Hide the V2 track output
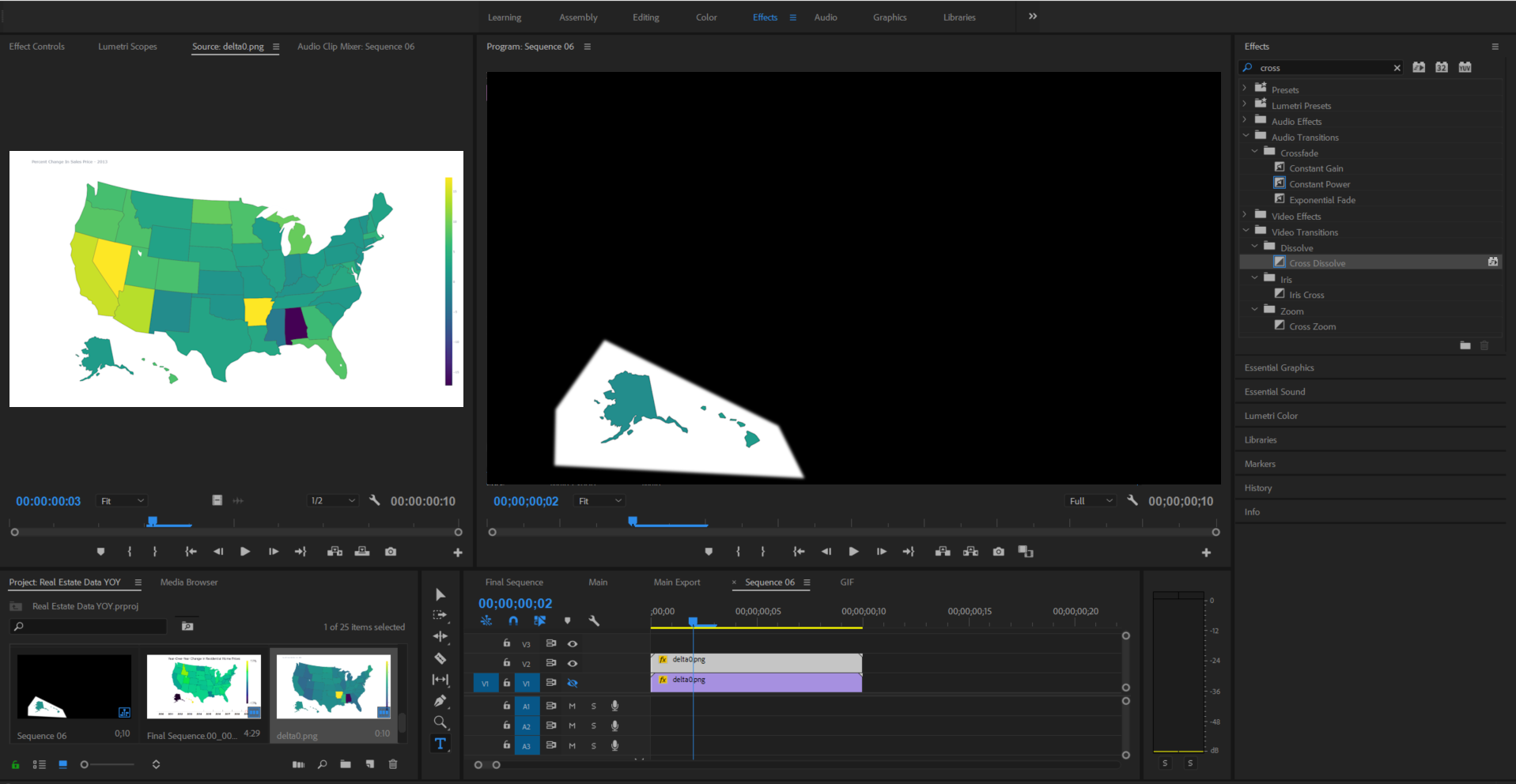This screenshot has width=1516, height=784. pyautogui.click(x=573, y=664)
